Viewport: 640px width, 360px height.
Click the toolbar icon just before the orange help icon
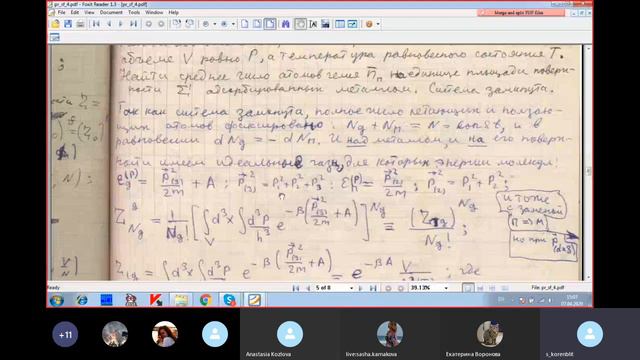(x=352, y=24)
